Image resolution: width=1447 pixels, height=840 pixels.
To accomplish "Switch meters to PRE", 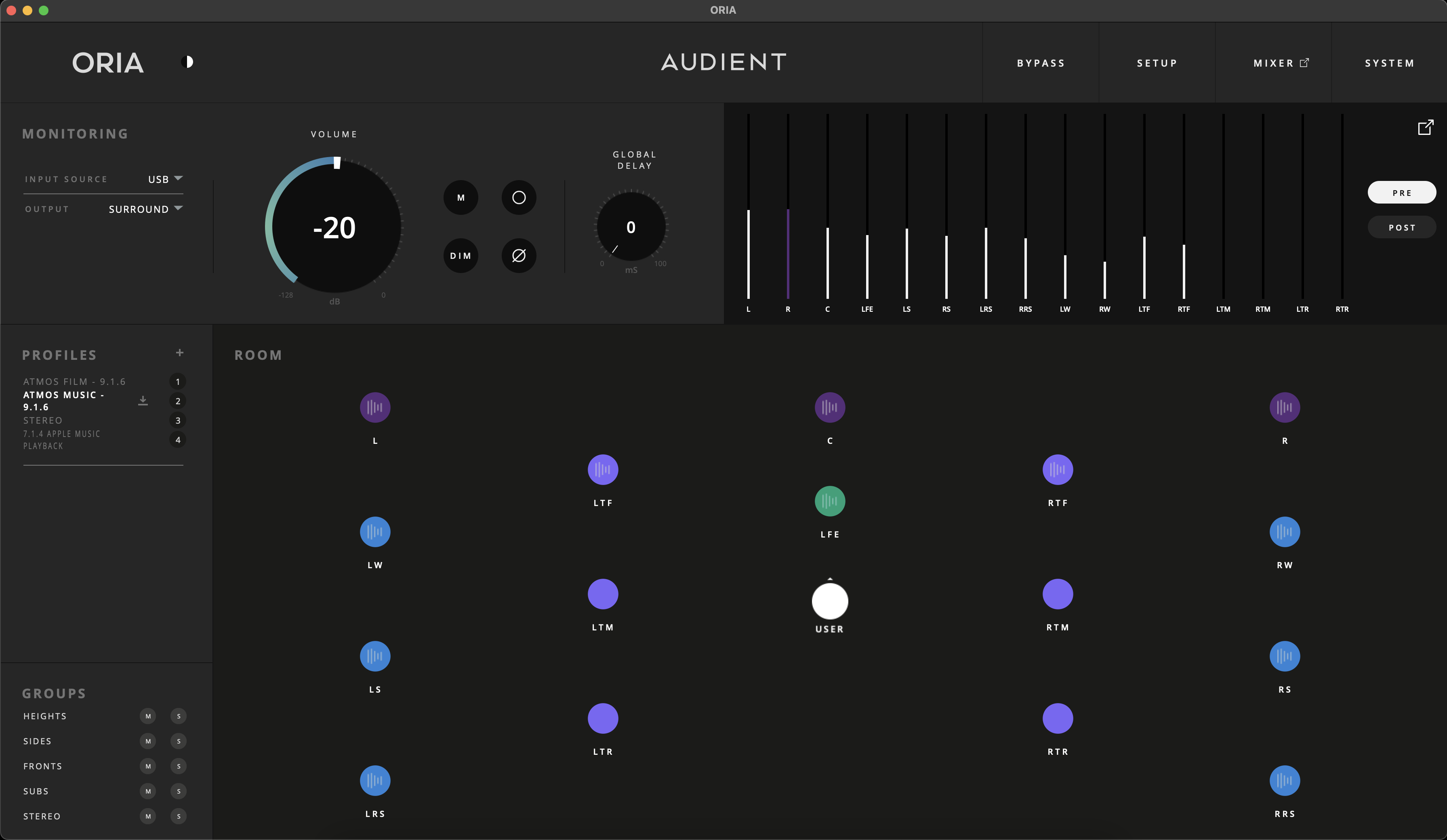I will click(1402, 192).
